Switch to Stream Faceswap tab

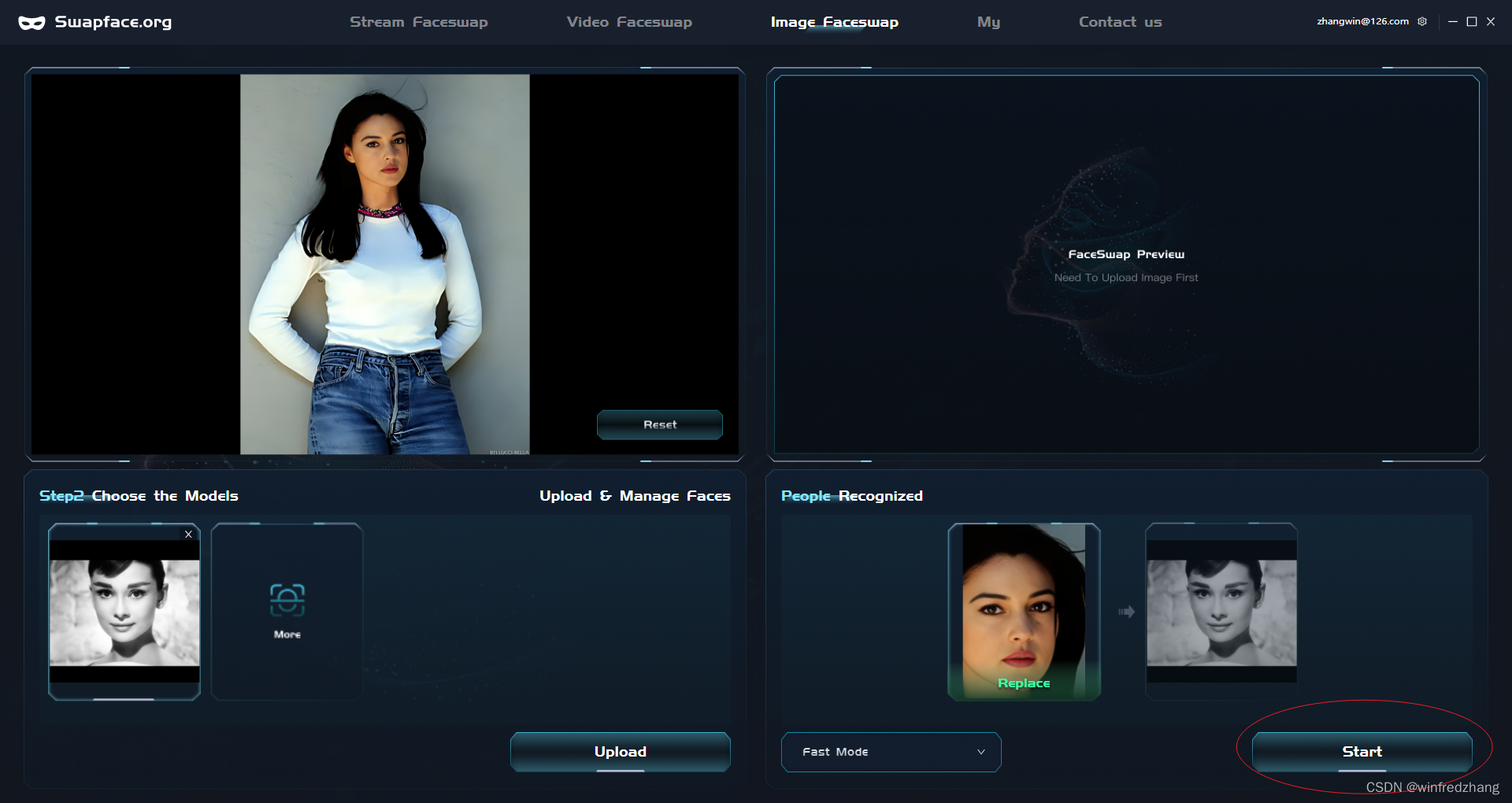tap(419, 22)
